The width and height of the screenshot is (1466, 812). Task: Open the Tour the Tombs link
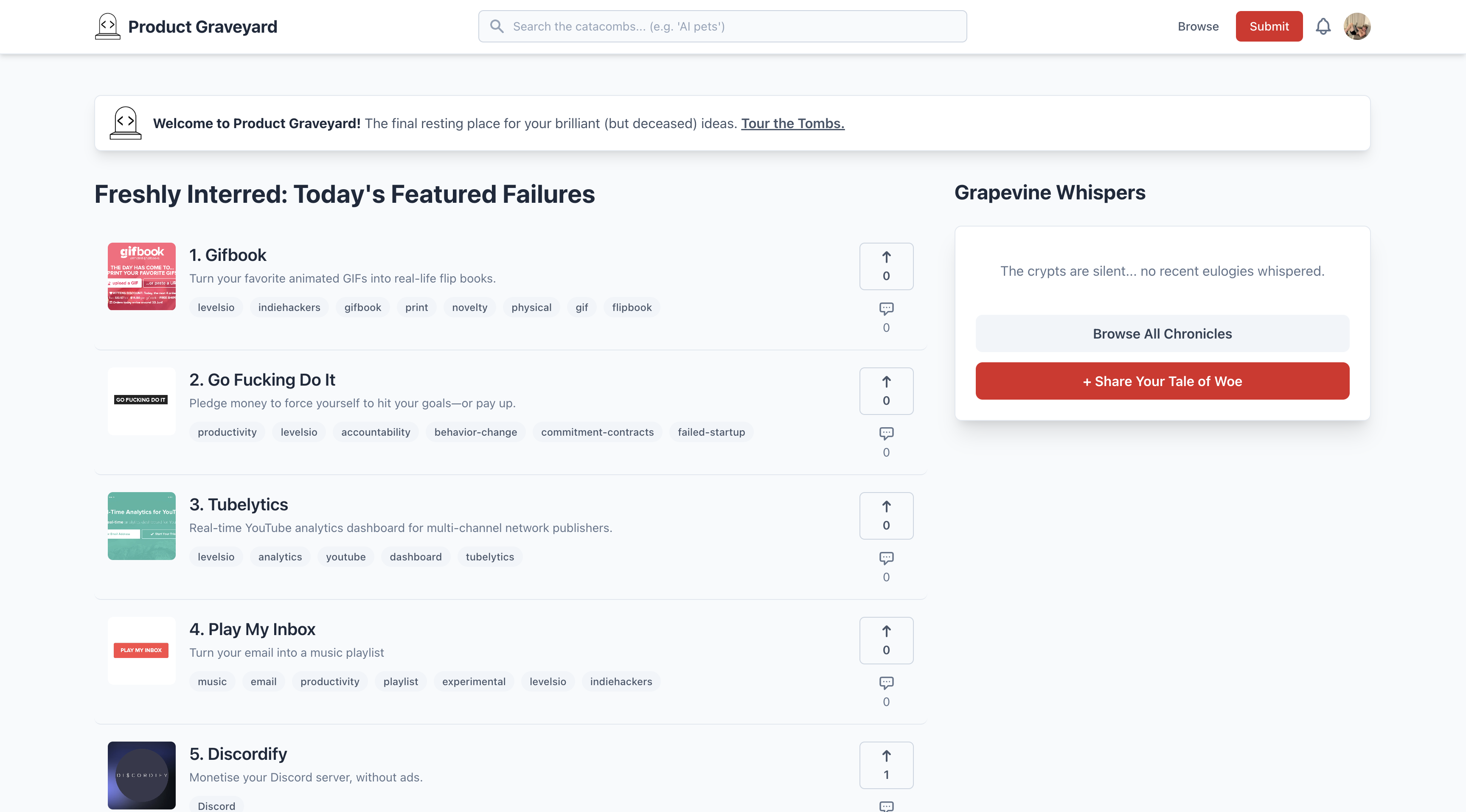click(x=792, y=123)
